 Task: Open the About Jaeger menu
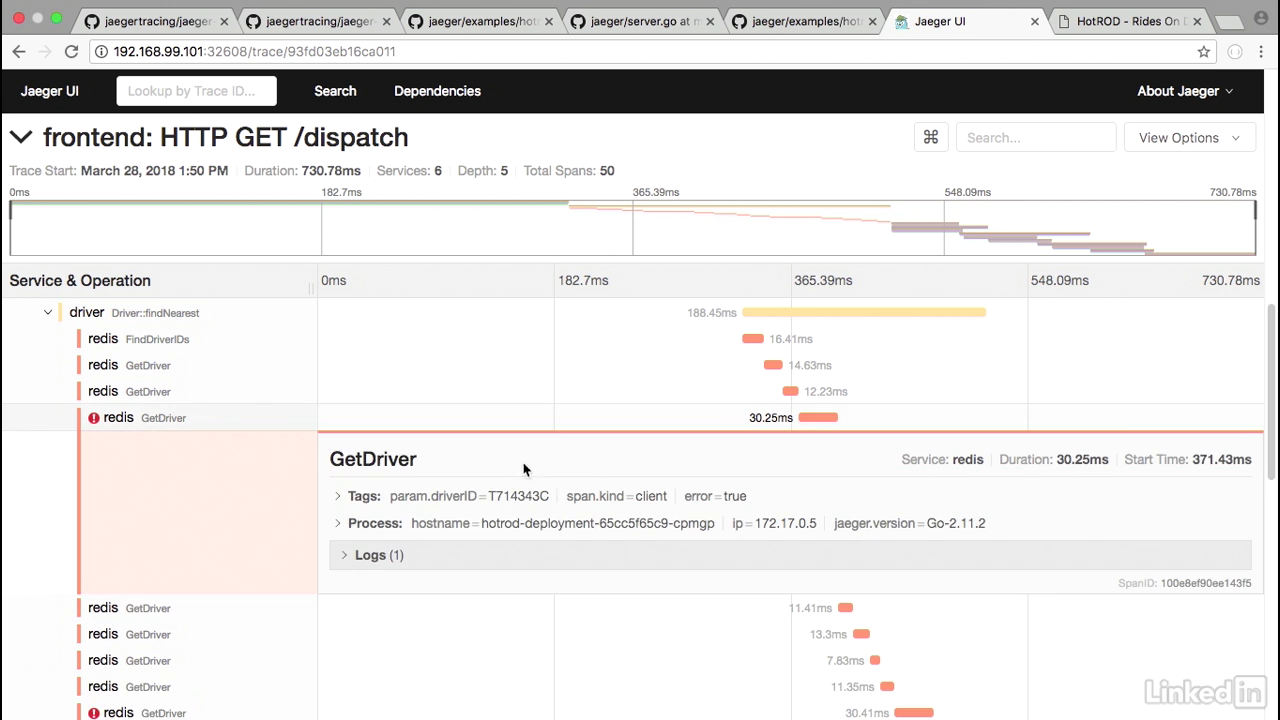(1185, 91)
